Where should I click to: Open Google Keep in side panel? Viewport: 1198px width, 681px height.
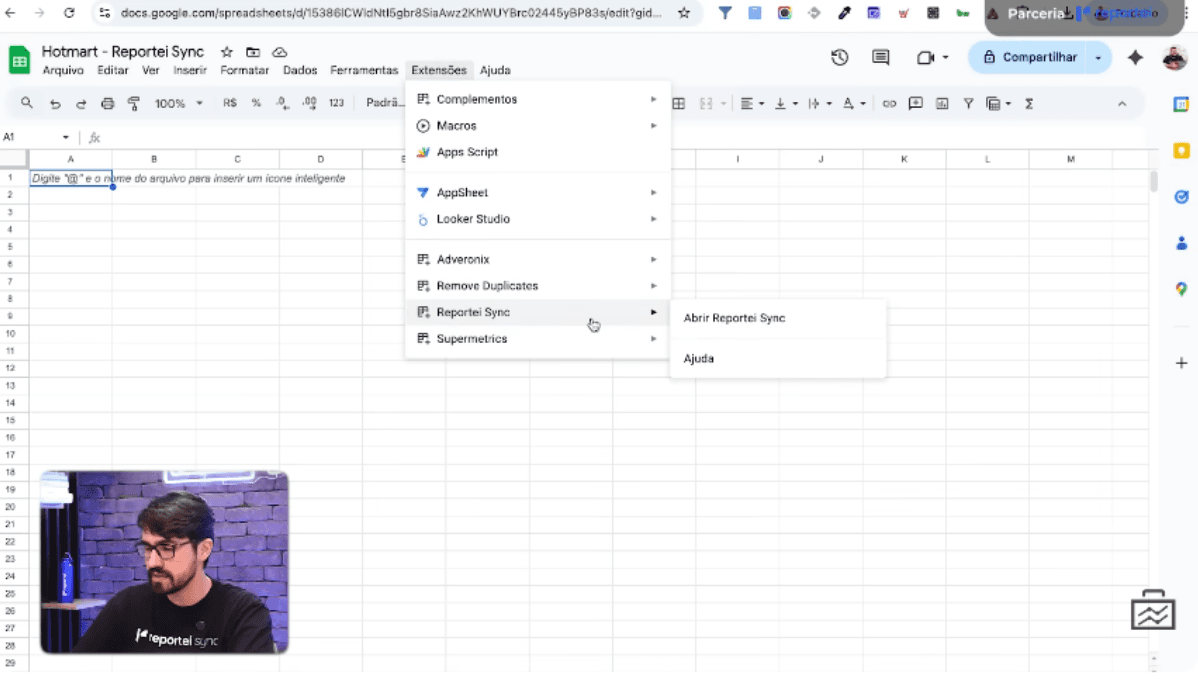point(1181,151)
